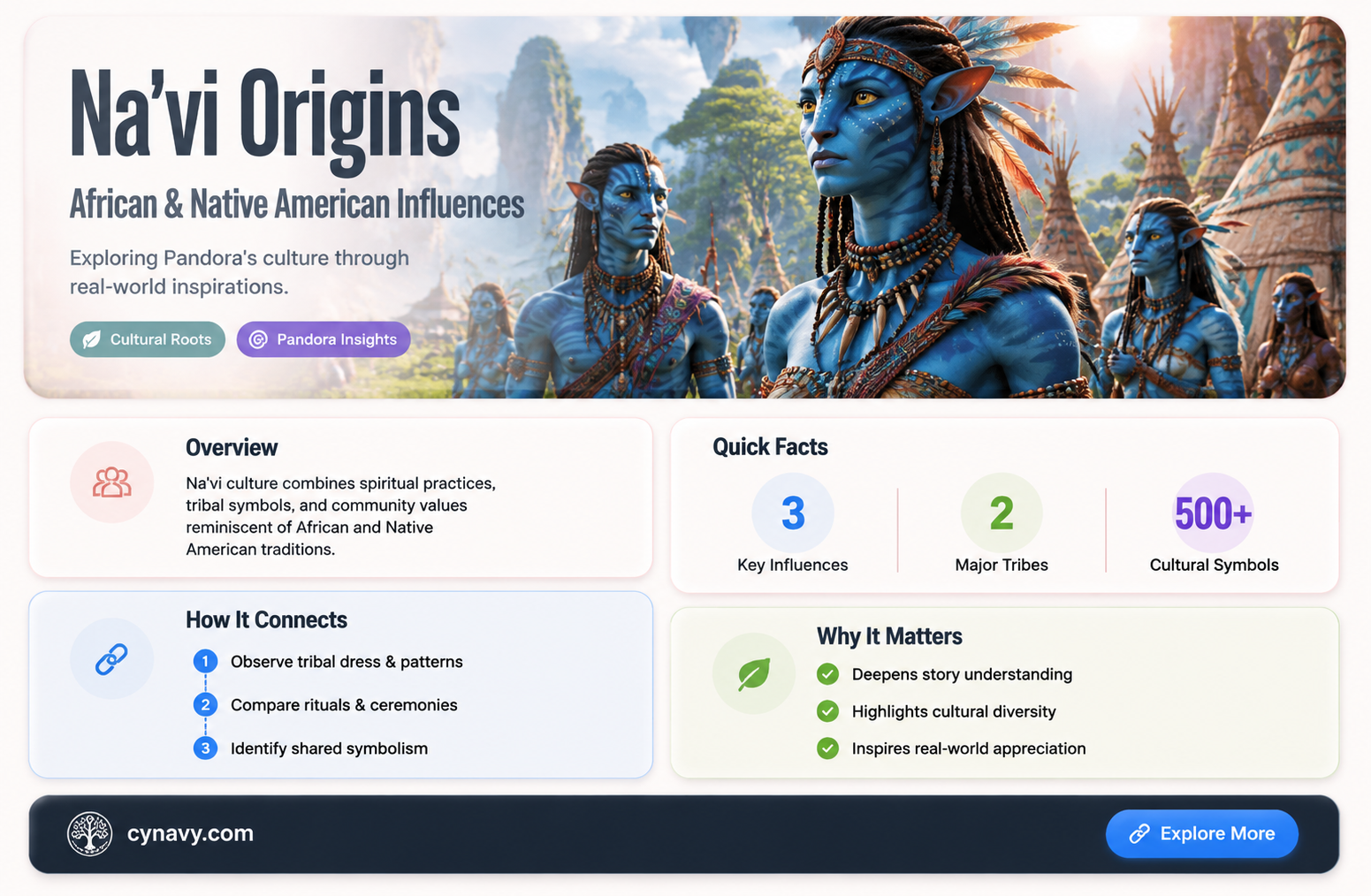Click Deepens story understanding text
1371x896 pixels.
962,674
